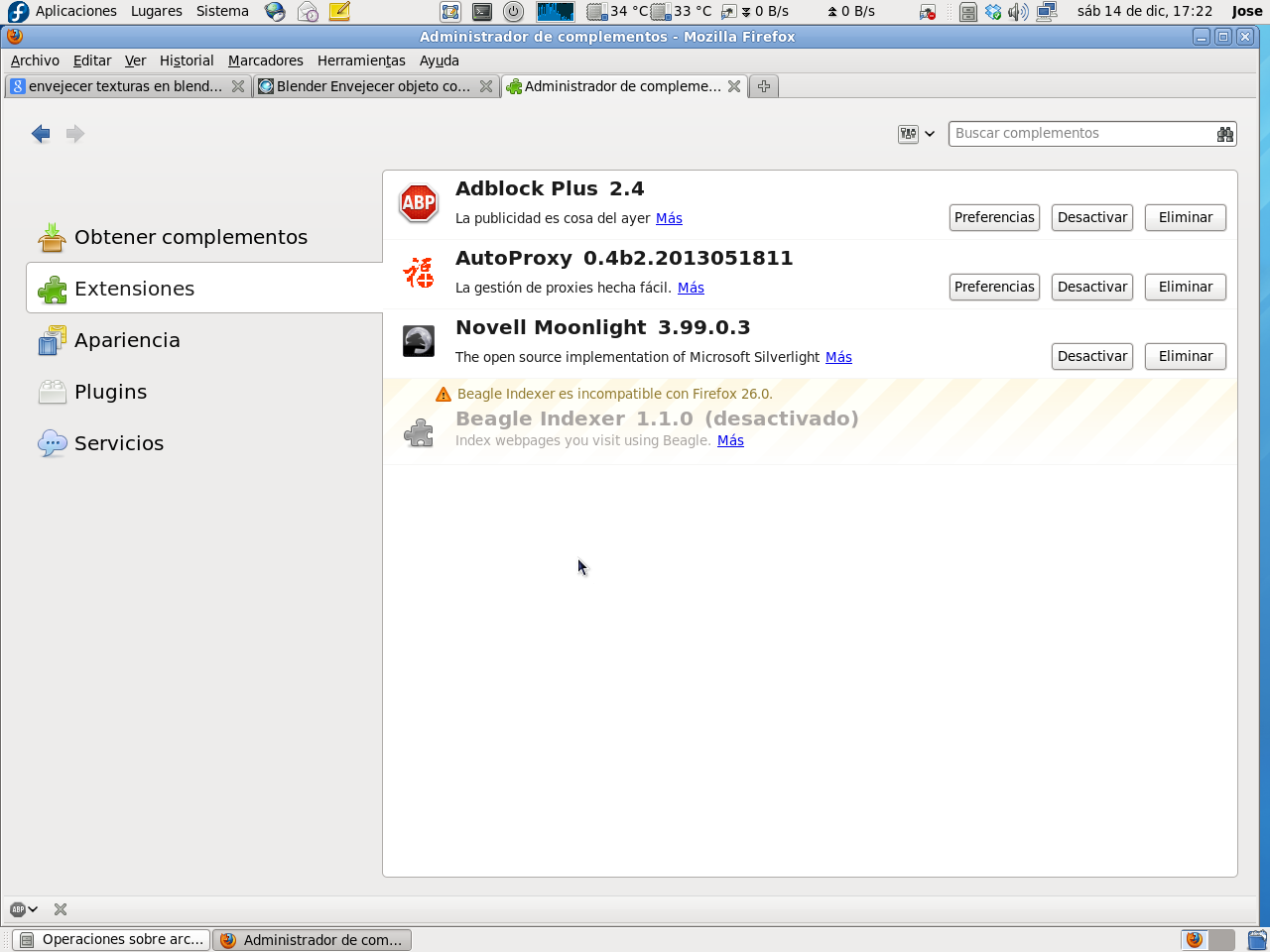1270x952 pixels.
Task: Disable Novell Moonlight with Desactivar
Action: pyautogui.click(x=1092, y=356)
